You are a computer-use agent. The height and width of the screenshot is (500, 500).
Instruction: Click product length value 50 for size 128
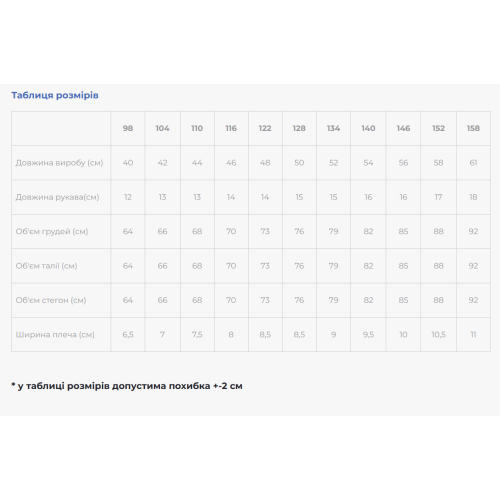(299, 163)
